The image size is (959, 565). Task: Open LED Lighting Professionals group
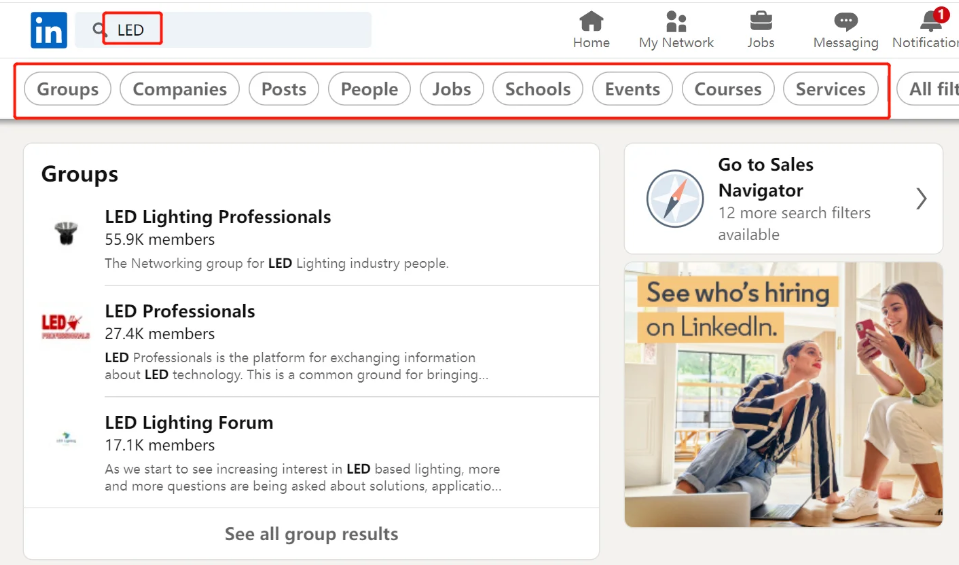(218, 217)
